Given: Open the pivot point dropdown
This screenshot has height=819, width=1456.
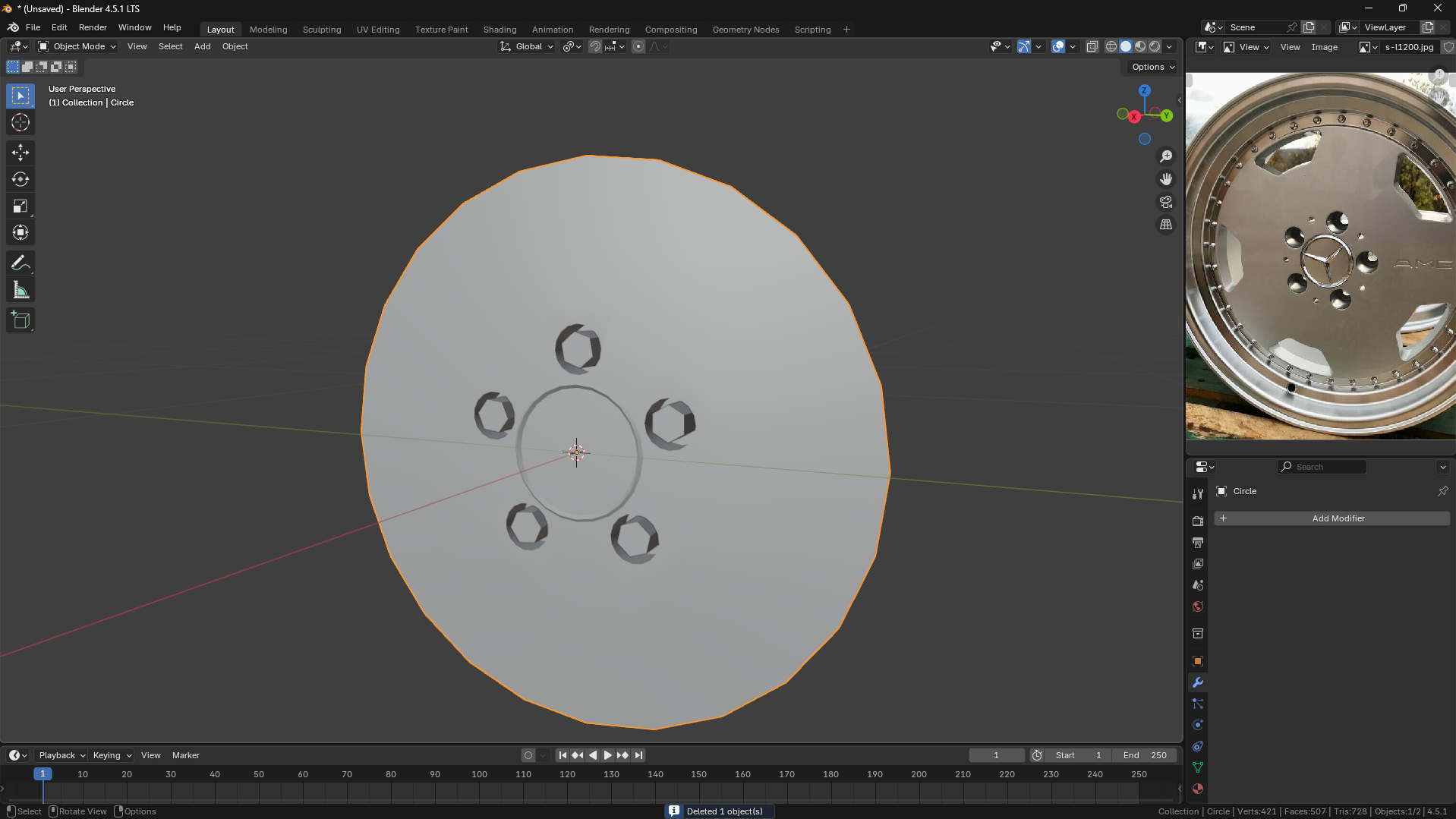Looking at the screenshot, I should click(572, 47).
